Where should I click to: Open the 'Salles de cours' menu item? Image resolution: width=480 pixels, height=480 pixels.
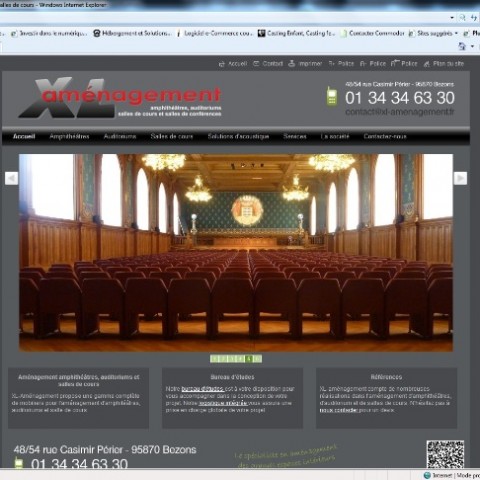172,136
